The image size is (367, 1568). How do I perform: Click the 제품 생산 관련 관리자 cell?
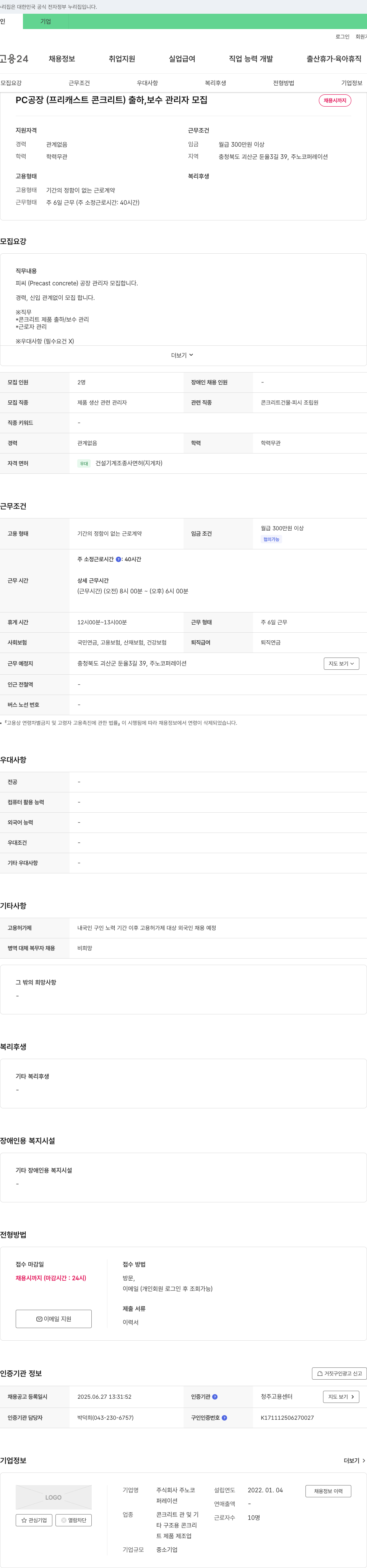point(102,402)
